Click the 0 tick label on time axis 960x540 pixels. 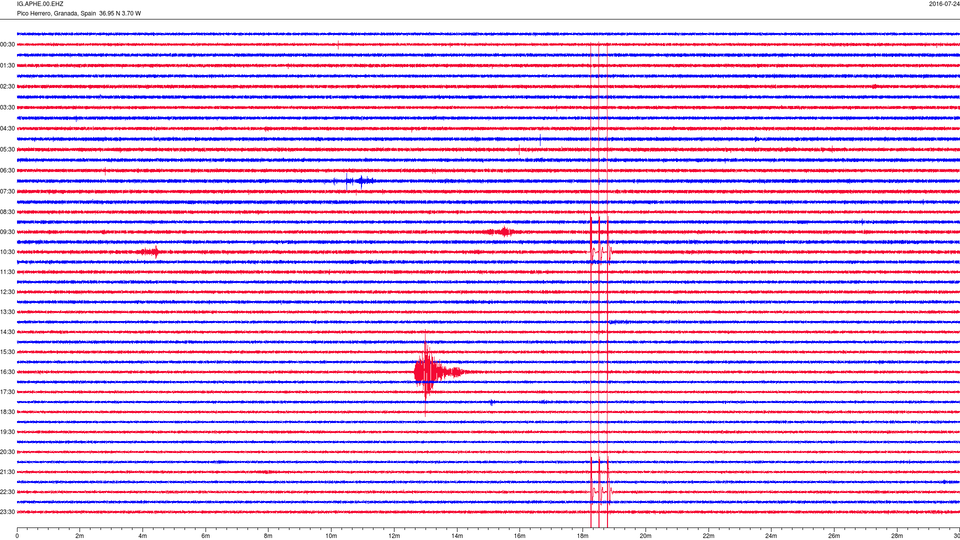point(17,536)
